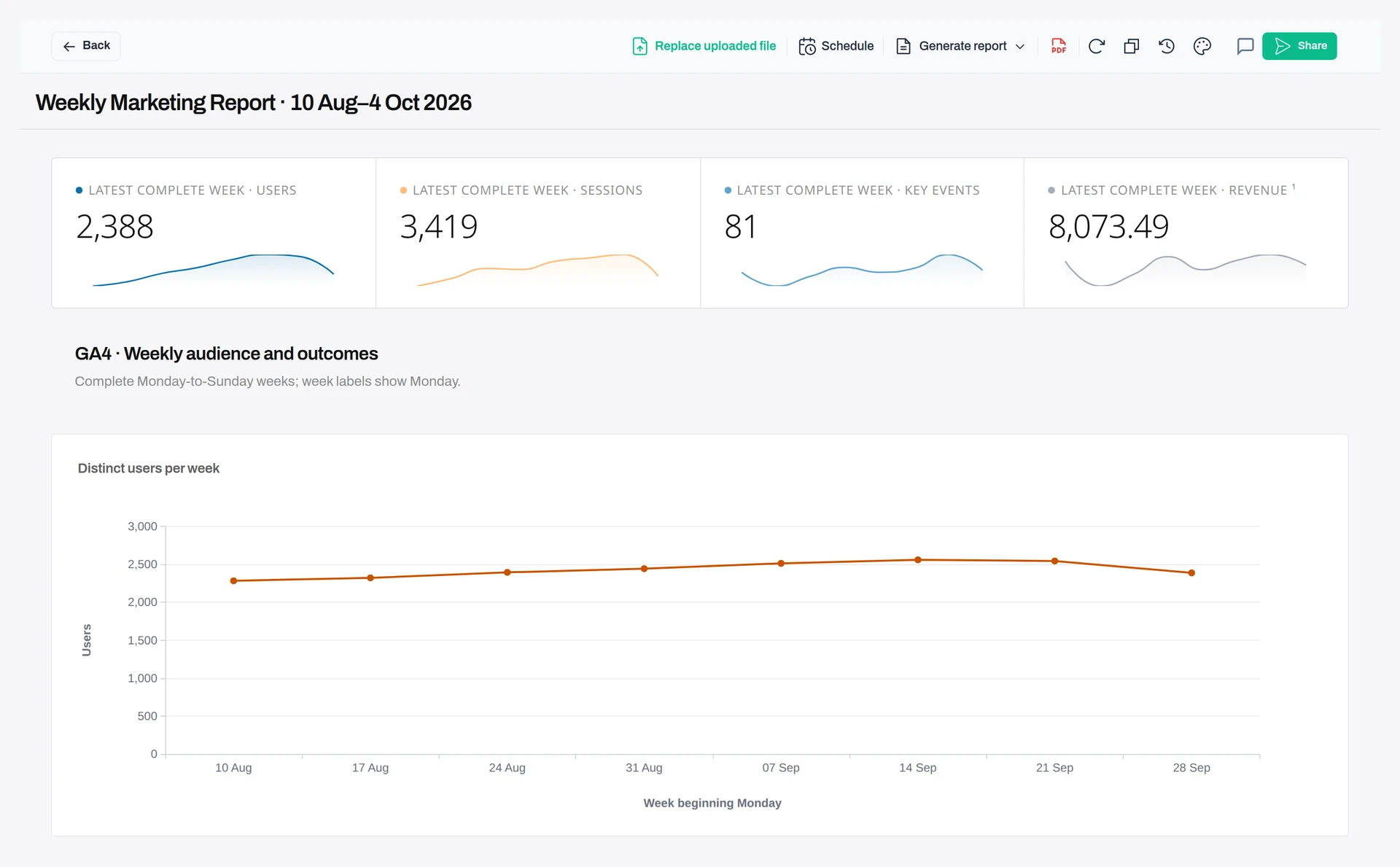
Task: Select the Sessions card value 3,419
Action: (439, 227)
